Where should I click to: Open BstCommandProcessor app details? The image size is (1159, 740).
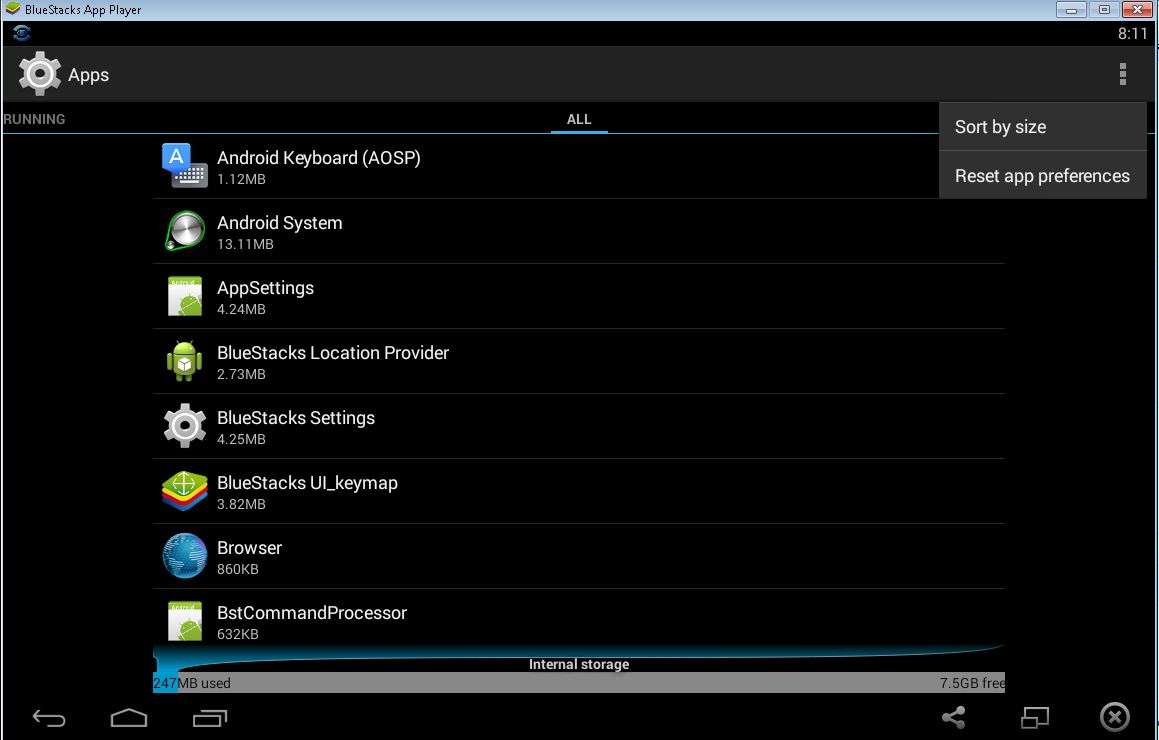(579, 617)
